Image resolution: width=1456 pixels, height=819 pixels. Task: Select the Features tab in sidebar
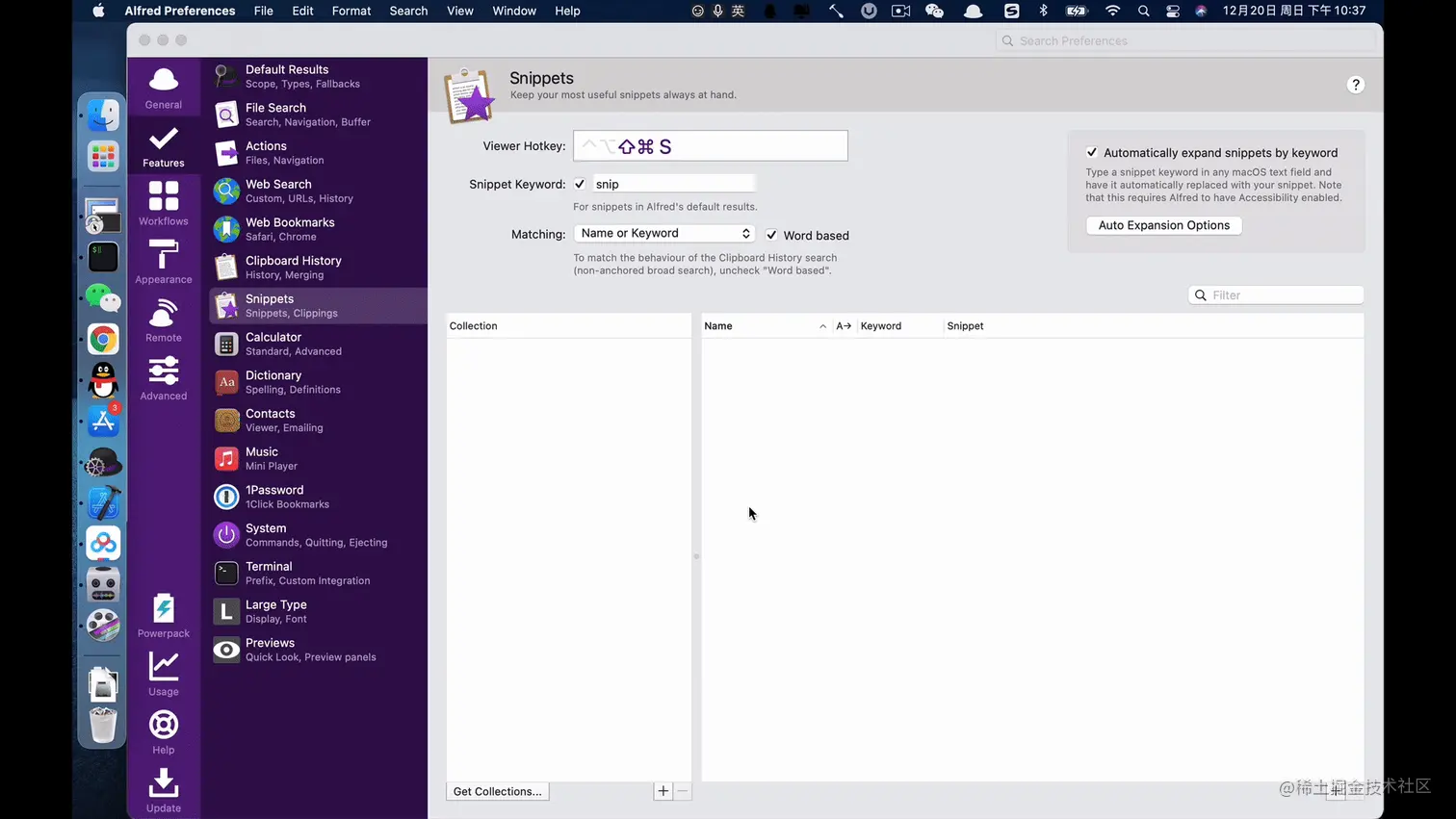(x=164, y=145)
